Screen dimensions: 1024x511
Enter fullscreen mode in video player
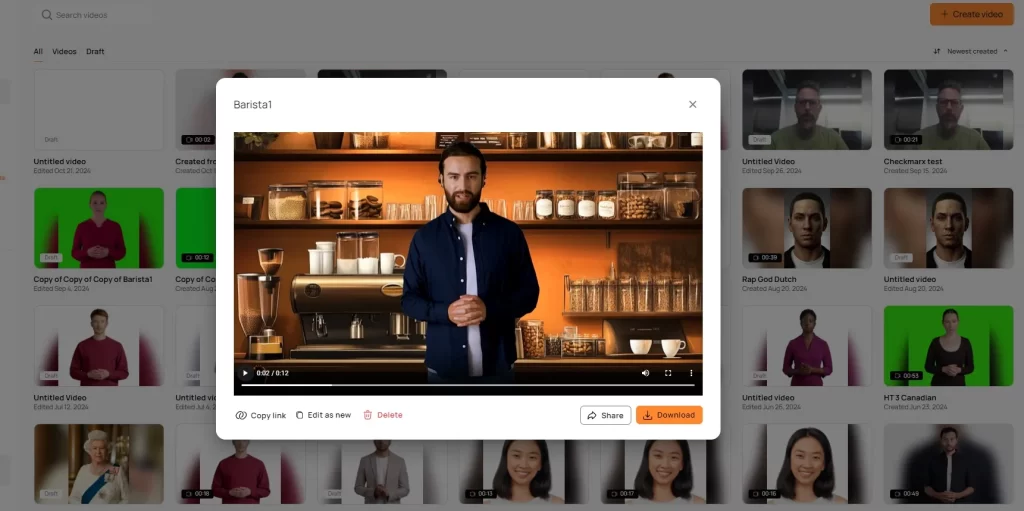click(x=668, y=373)
